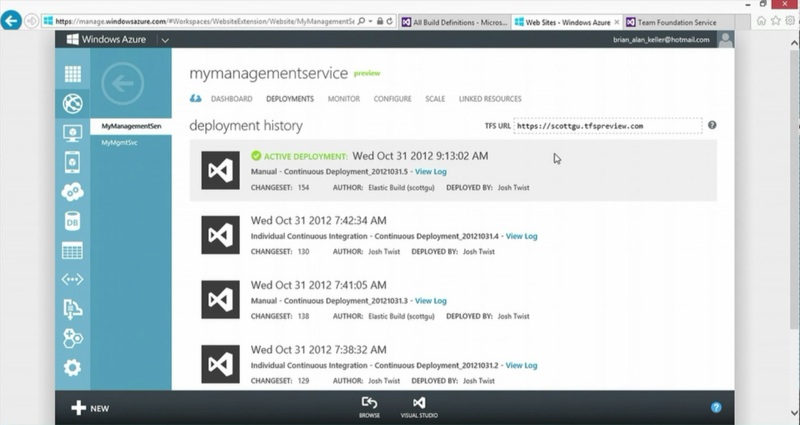Screen dimensions: 800x425
Task: Open SQL Databases DB icon in sidebar
Action: (x=72, y=221)
